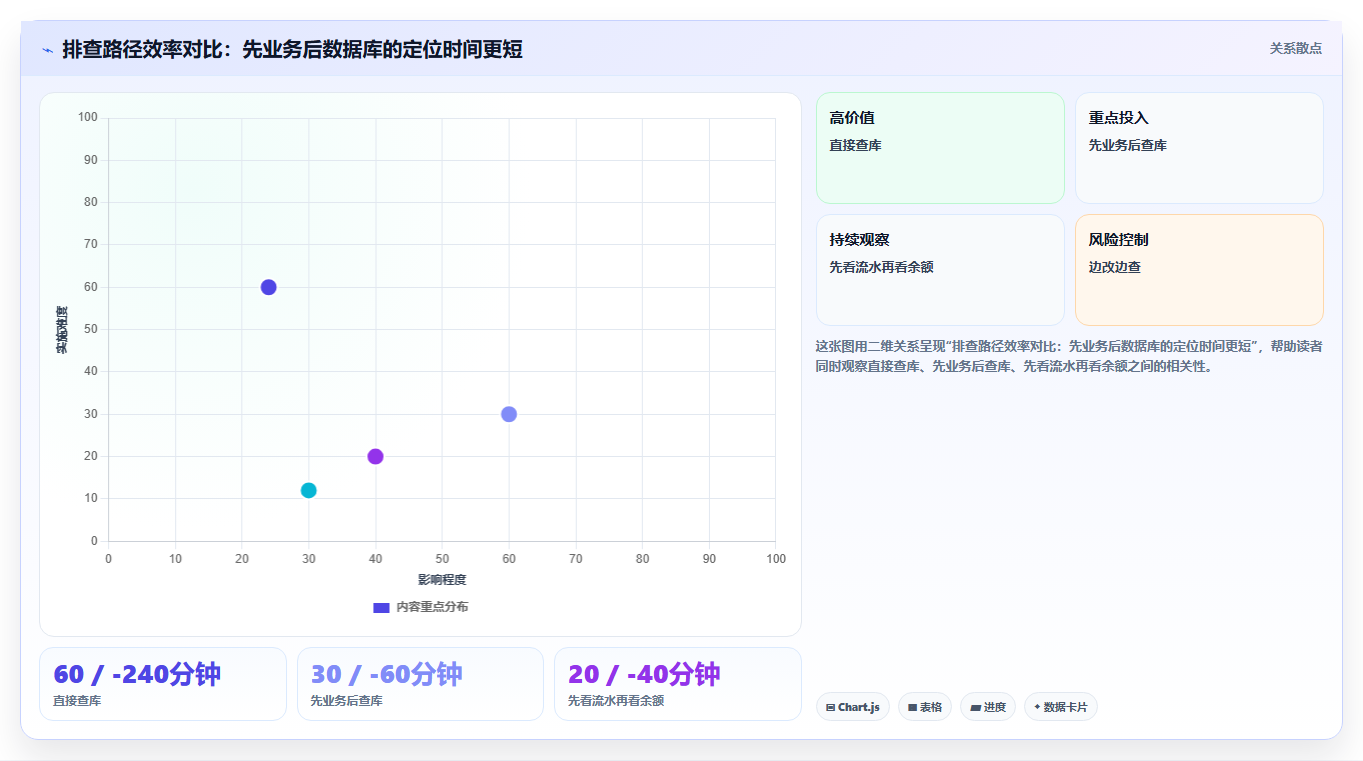The height and width of the screenshot is (761, 1363).
Task: Click the 实施难度 y-axis title
Action: (x=62, y=330)
